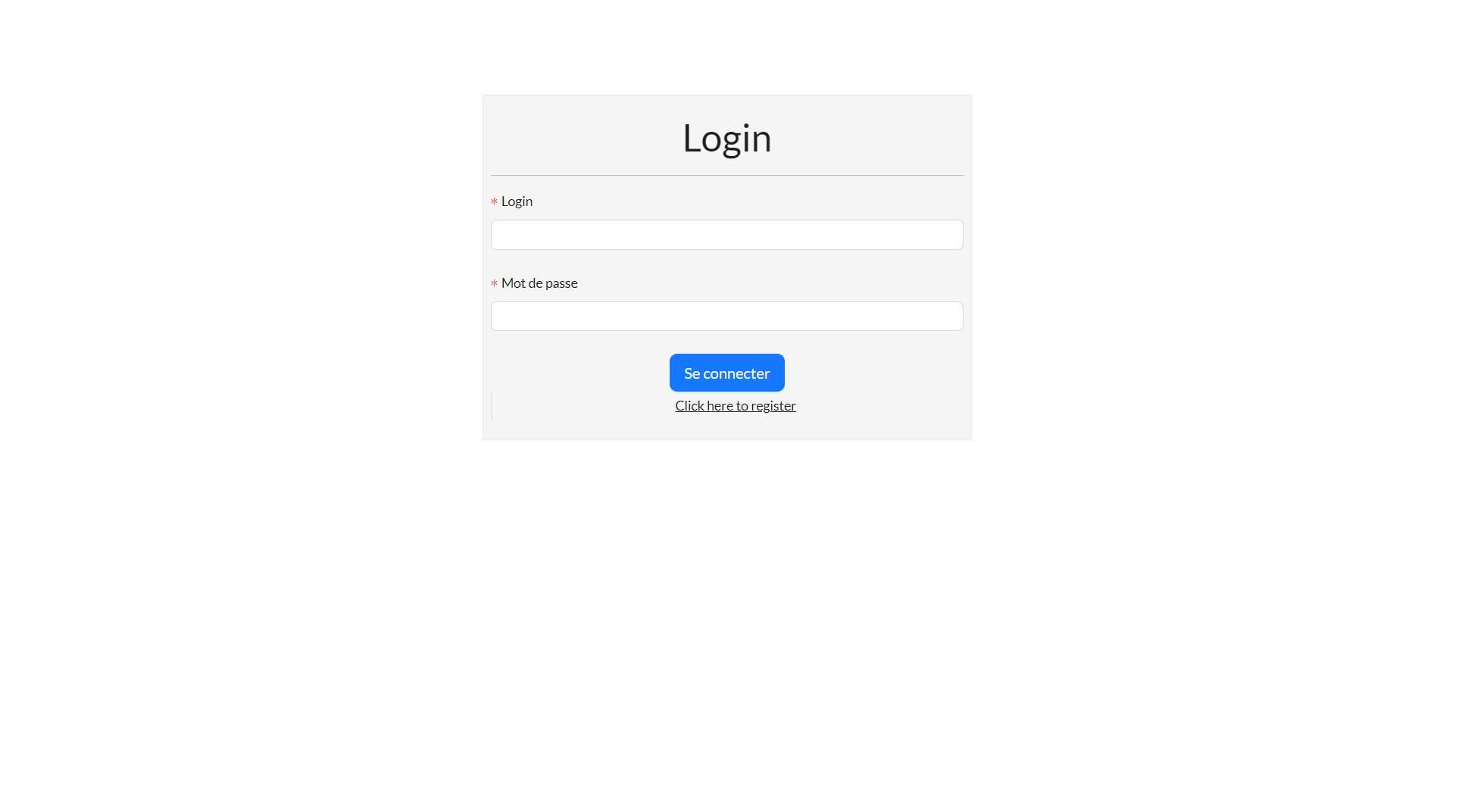
Task: Follow the underlined register link
Action: point(735,406)
